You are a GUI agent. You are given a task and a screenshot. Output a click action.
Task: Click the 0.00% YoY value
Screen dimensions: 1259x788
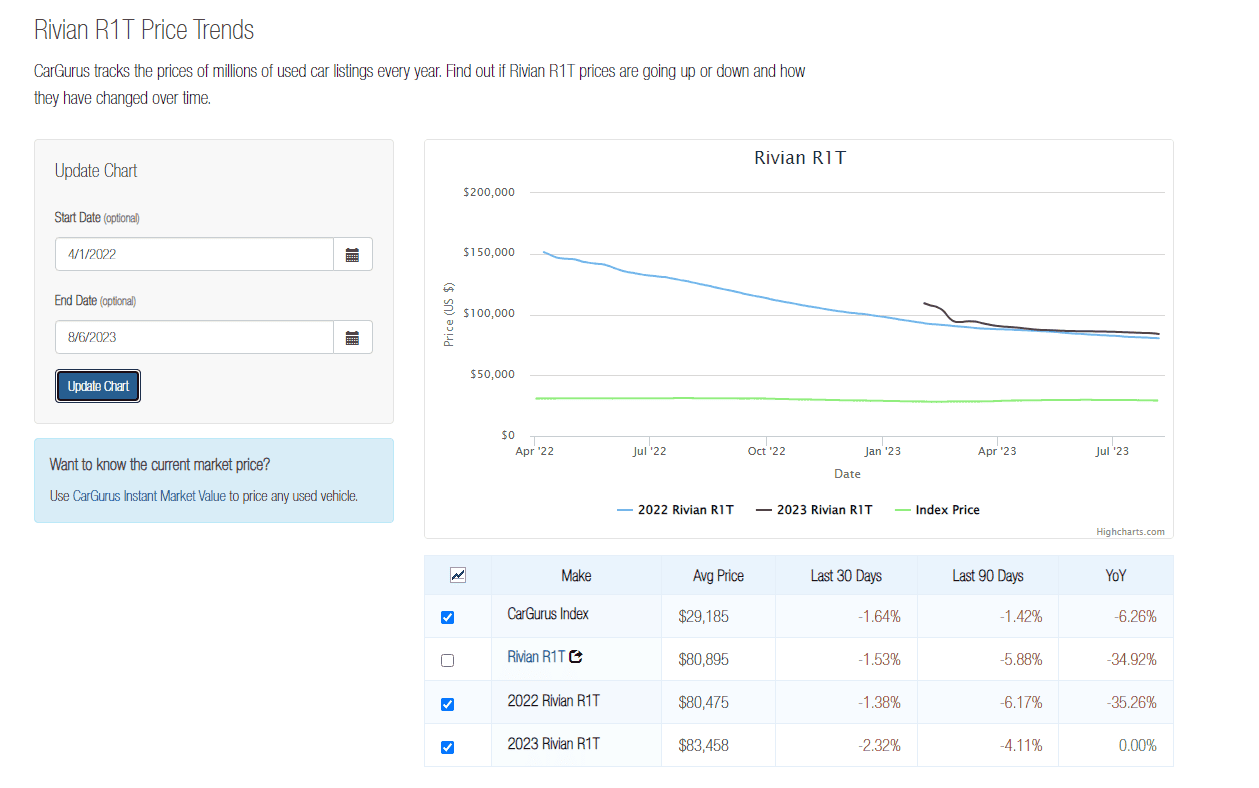[x=1138, y=746]
